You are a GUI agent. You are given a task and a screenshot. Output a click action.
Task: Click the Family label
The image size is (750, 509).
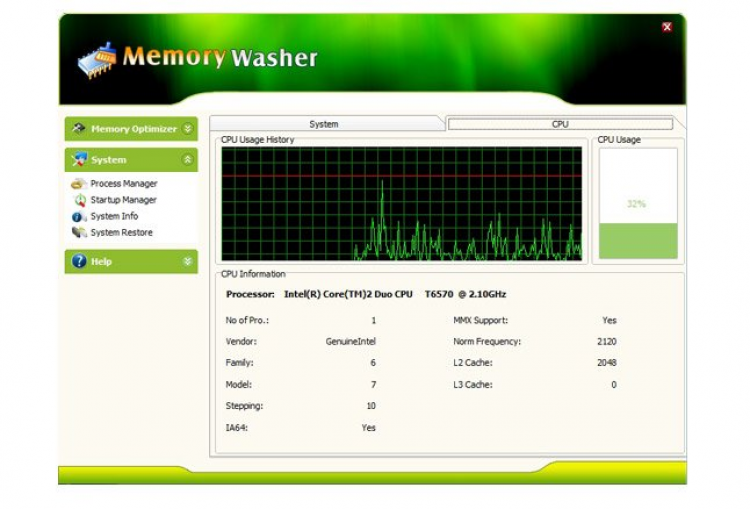(240, 363)
